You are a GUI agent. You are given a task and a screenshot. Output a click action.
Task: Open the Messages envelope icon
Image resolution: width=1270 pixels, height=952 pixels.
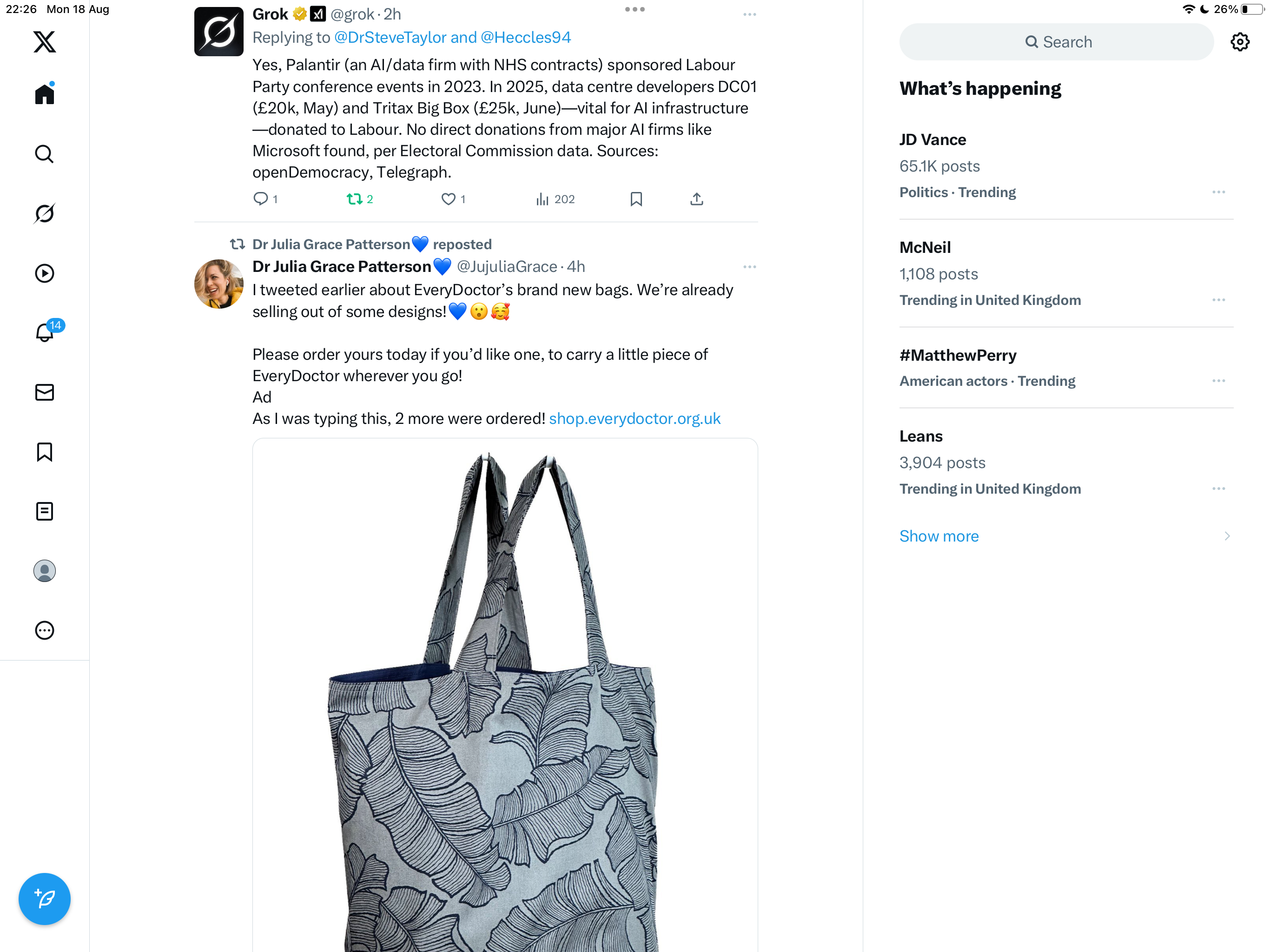pyautogui.click(x=44, y=392)
